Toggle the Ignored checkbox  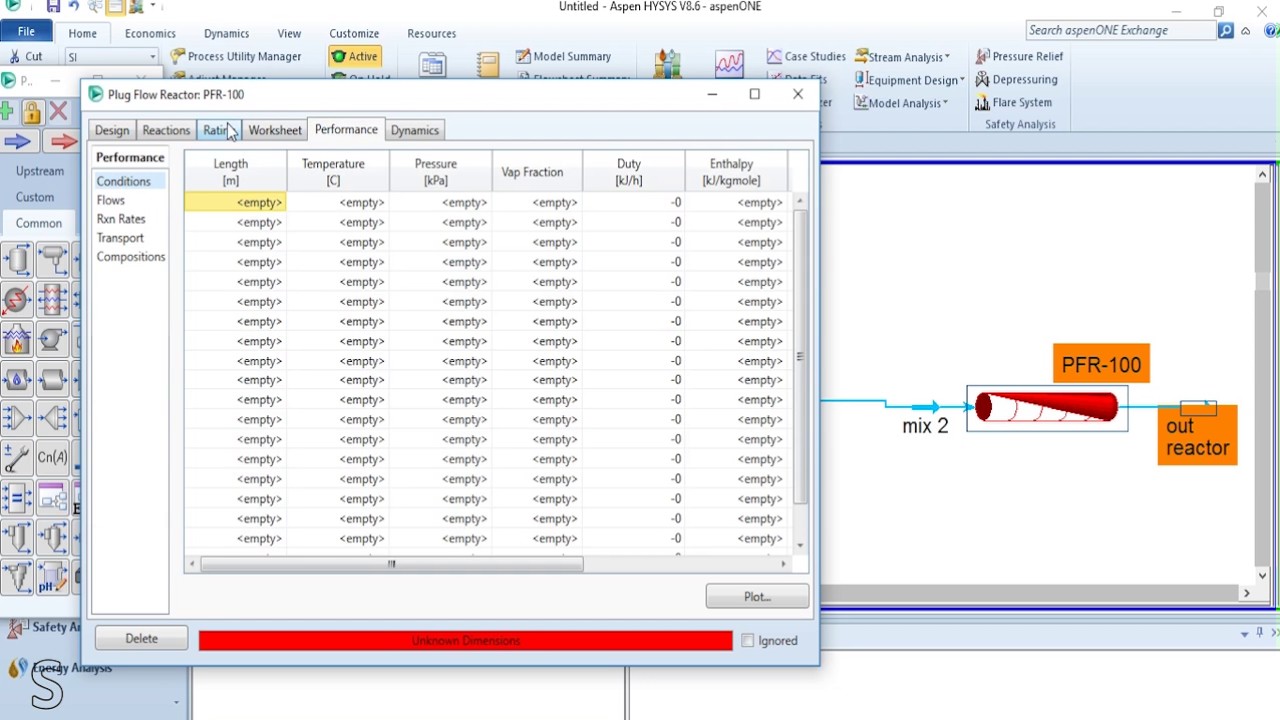click(x=747, y=641)
